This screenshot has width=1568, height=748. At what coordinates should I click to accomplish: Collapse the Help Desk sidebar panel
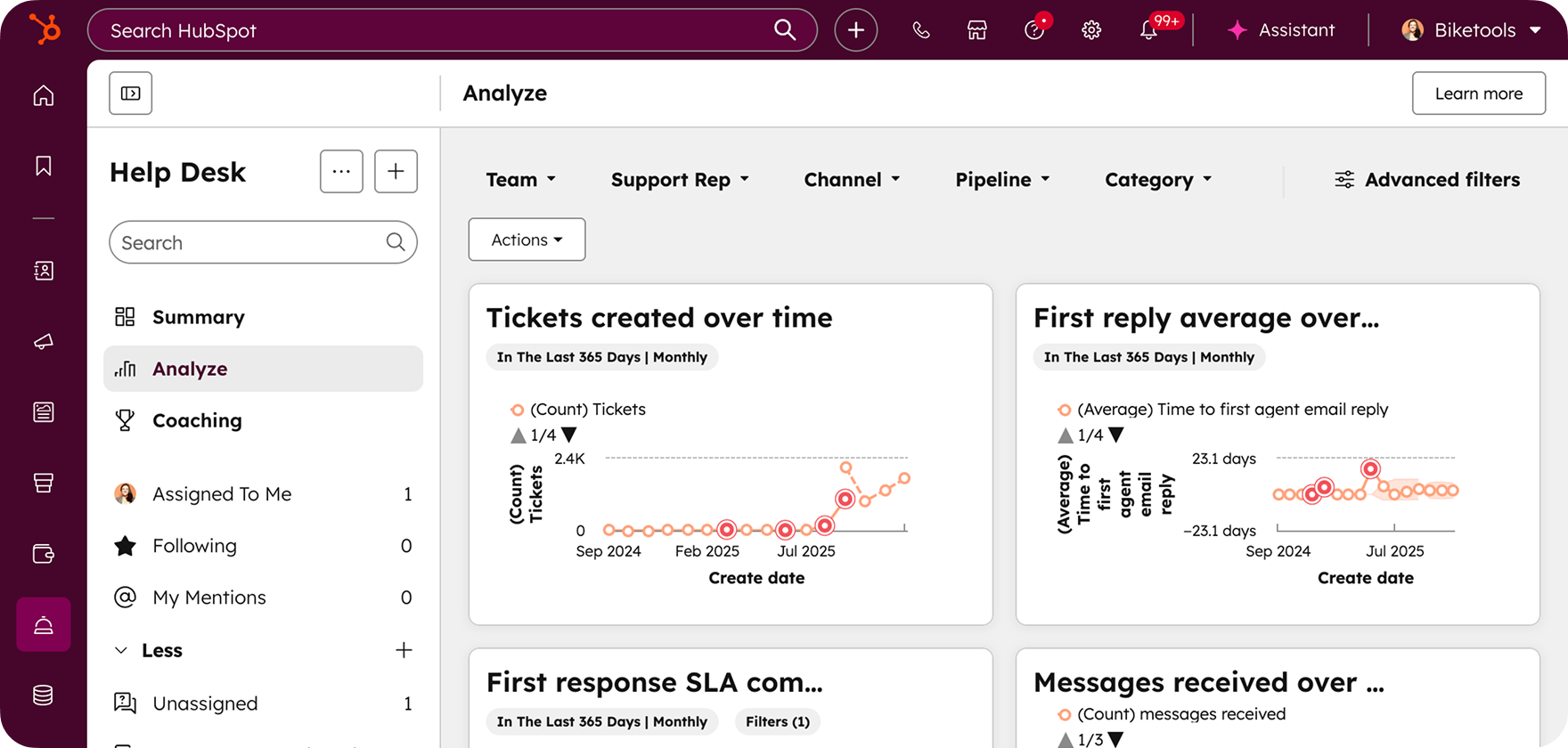click(131, 93)
